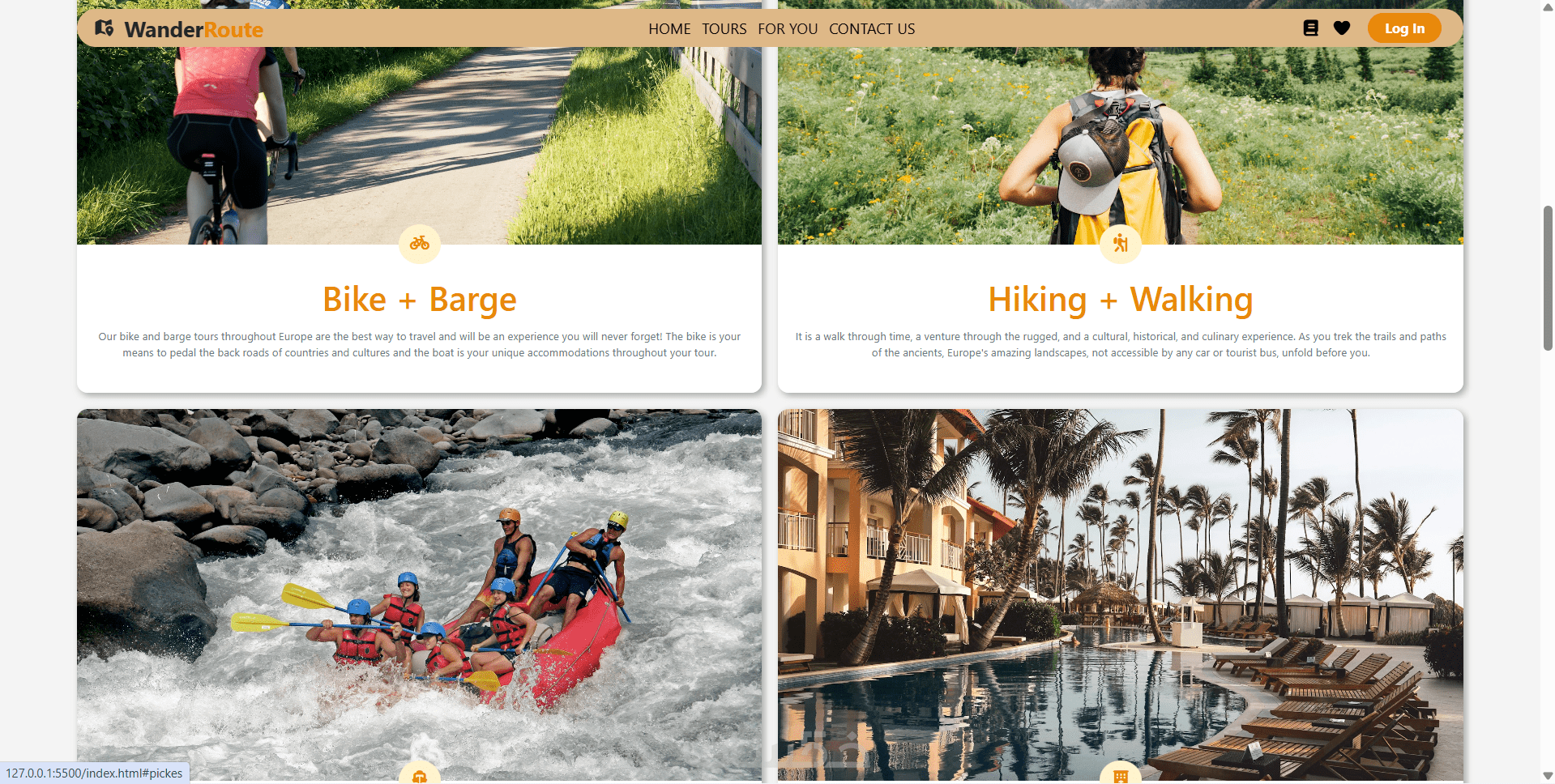1555x784 pixels.
Task: Click the resort card's hotel icon badge
Action: pyautogui.click(x=1121, y=773)
